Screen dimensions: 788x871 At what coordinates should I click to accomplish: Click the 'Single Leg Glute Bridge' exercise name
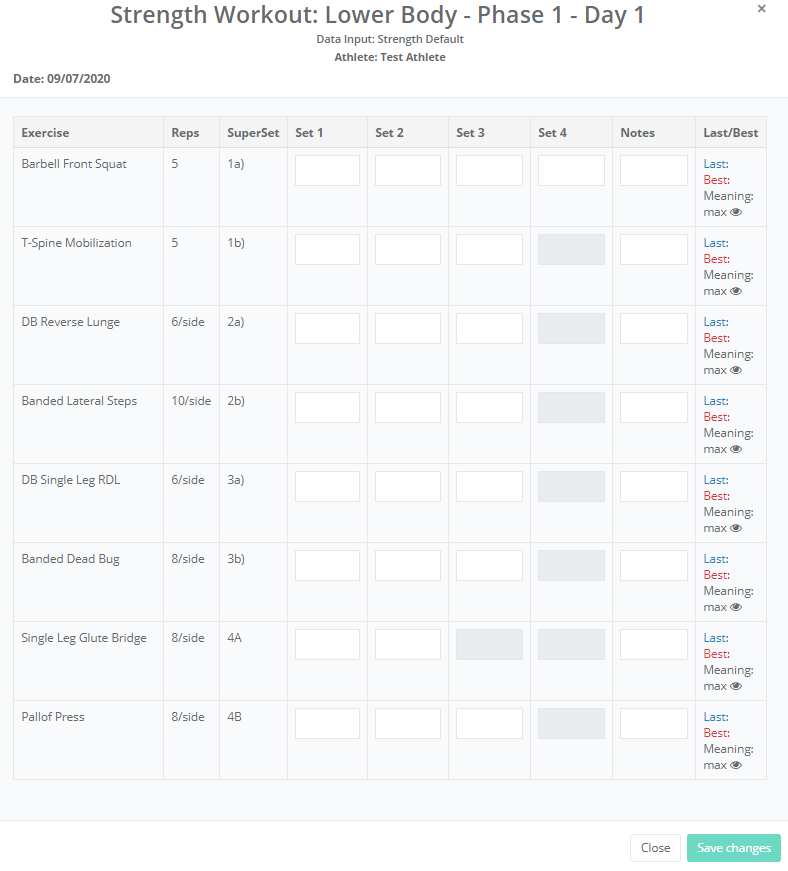84,638
